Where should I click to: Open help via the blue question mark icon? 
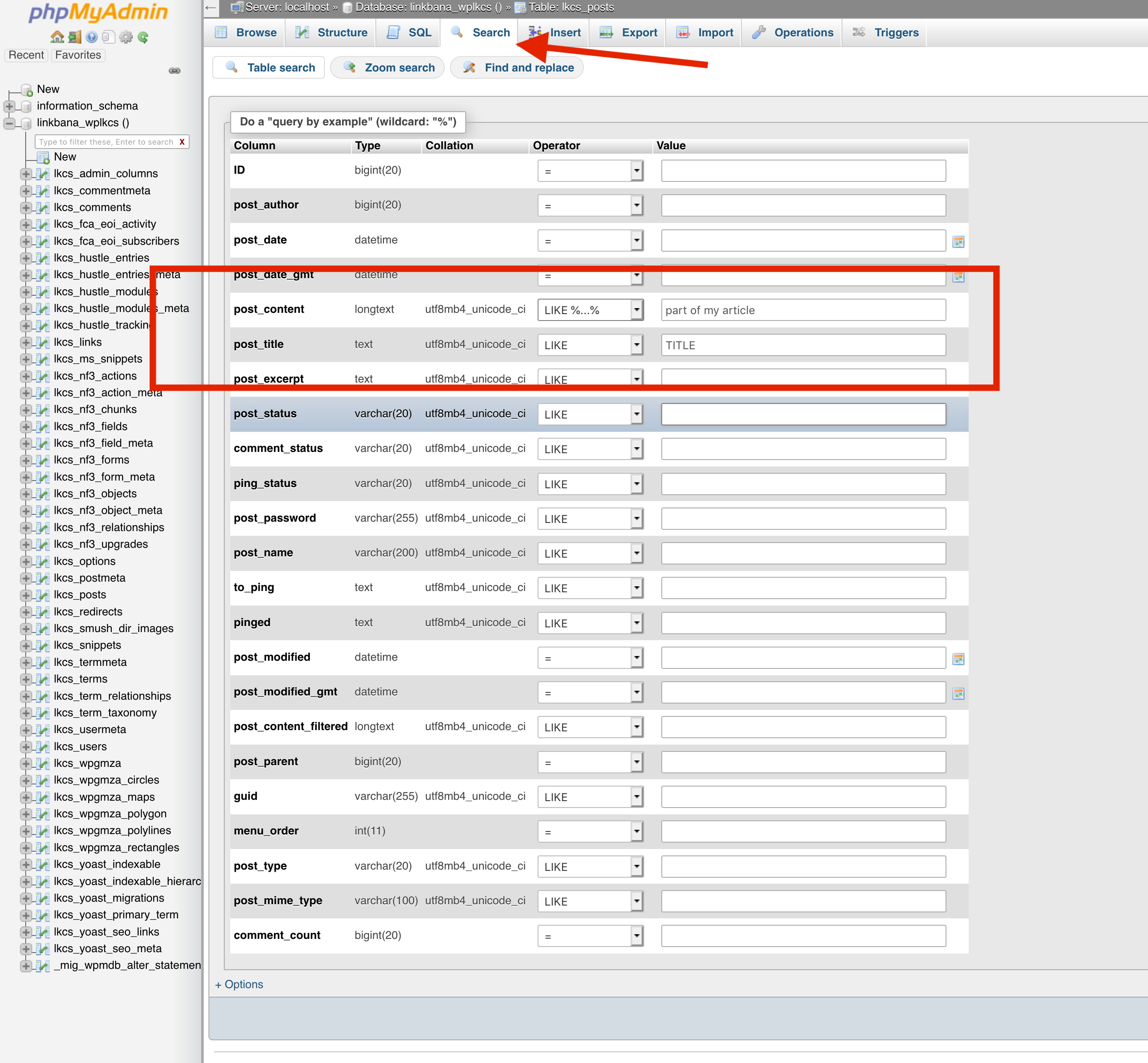pyautogui.click(x=92, y=37)
